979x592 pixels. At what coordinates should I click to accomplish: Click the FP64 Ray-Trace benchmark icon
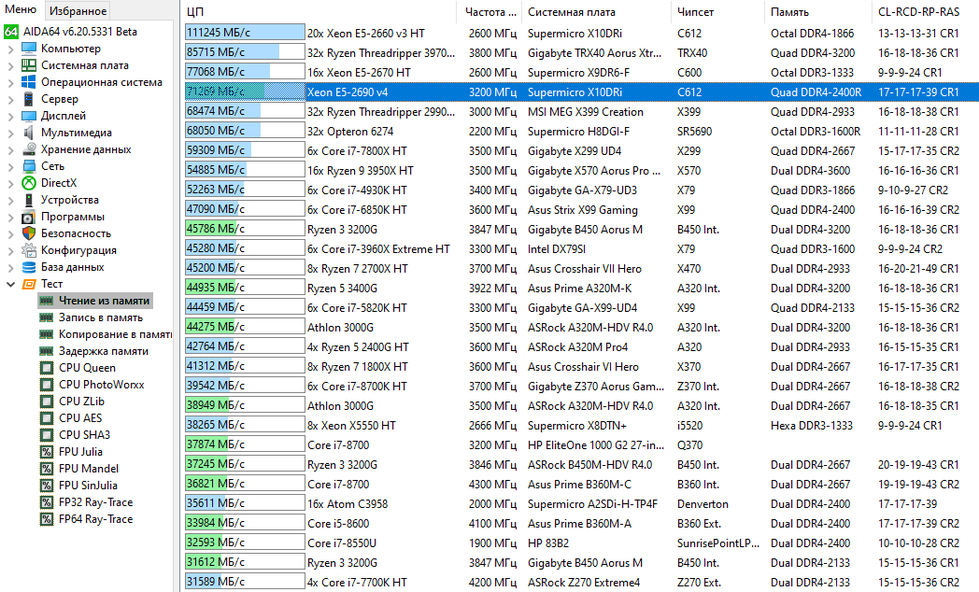click(x=46, y=519)
